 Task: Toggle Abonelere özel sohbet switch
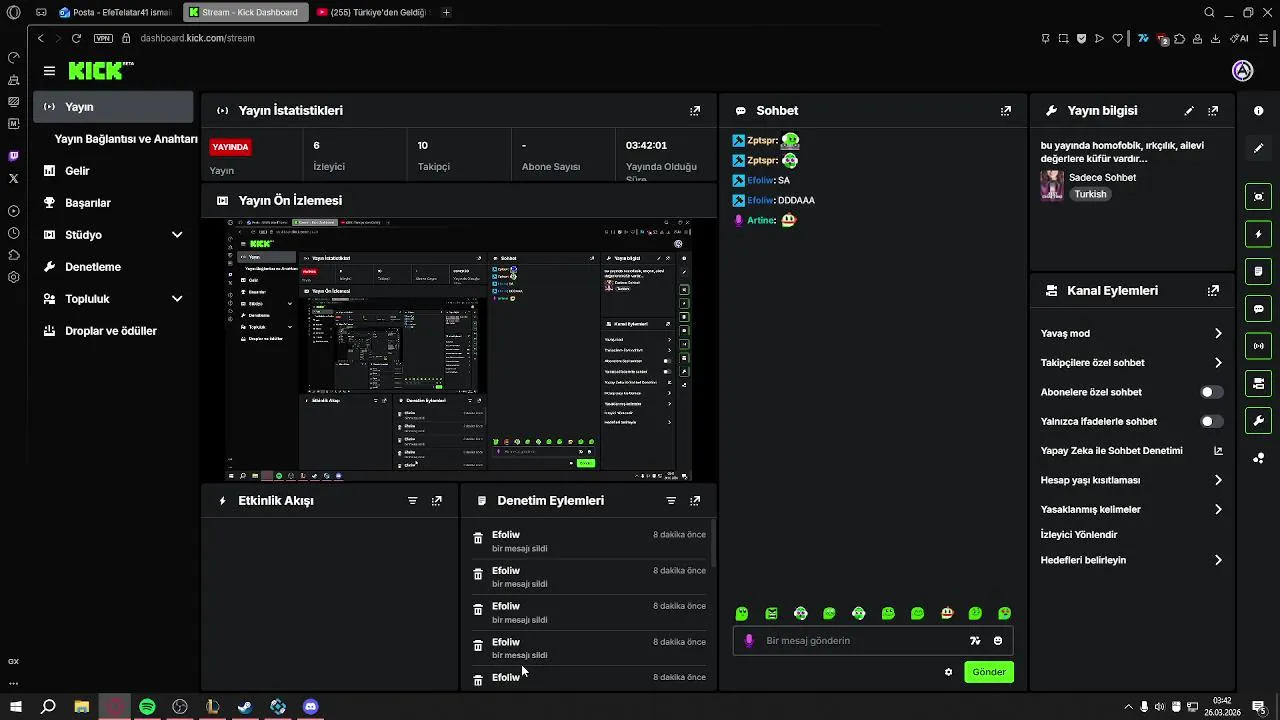(1211, 392)
